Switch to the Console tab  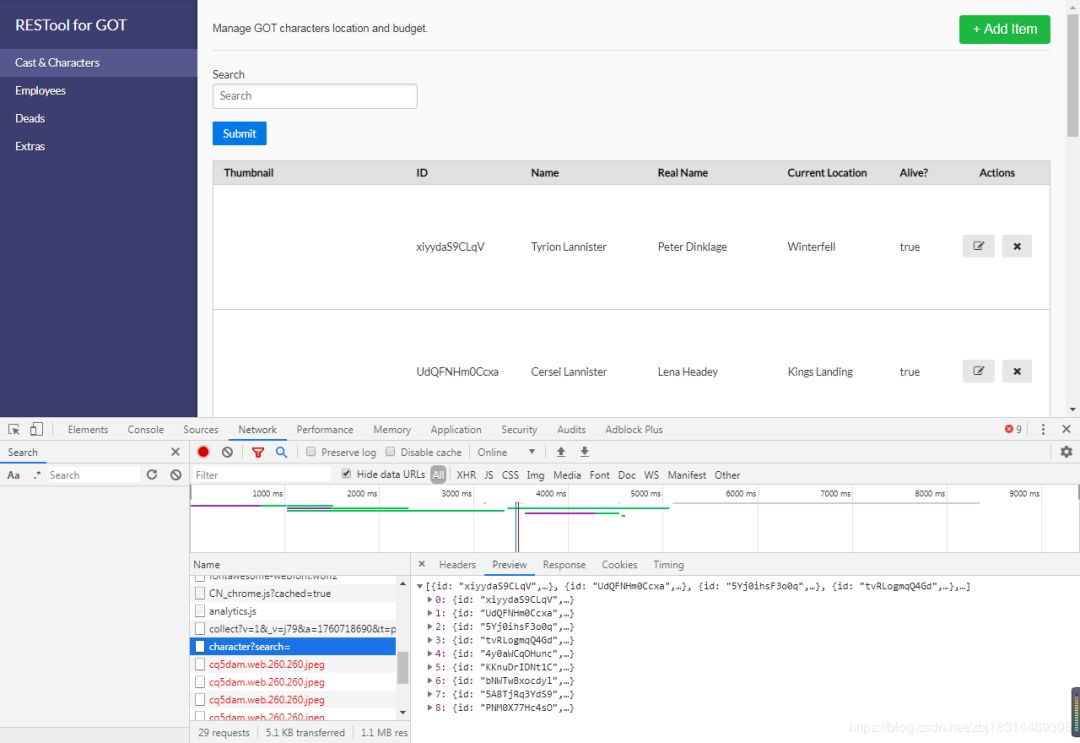145,429
